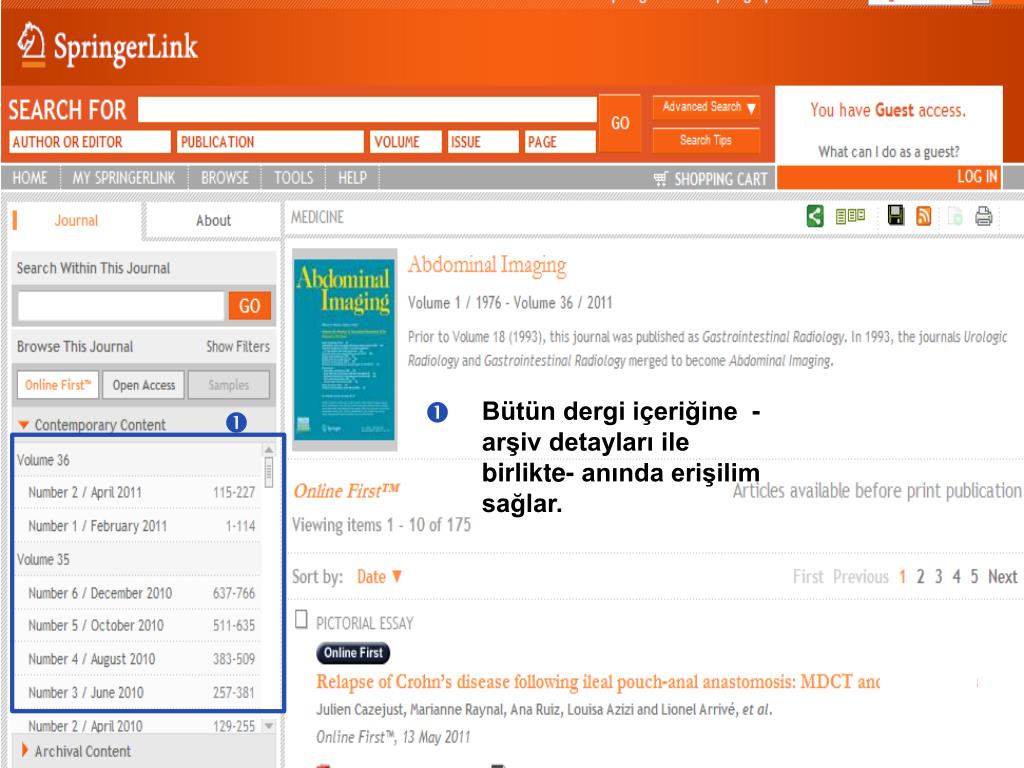Open Number 2 / April 2010 issue
The height and width of the screenshot is (768, 1024).
(85, 726)
